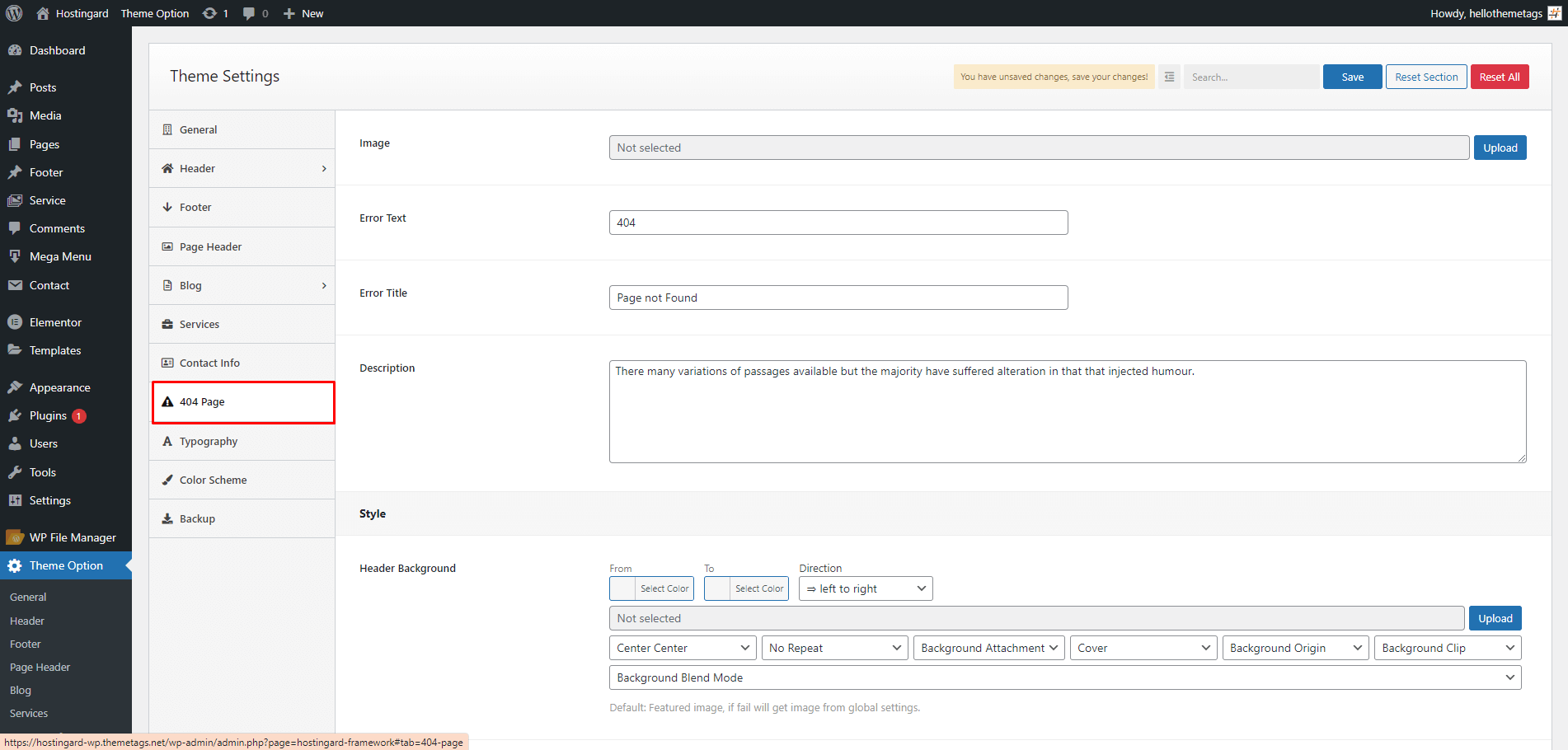Image resolution: width=1568 pixels, height=750 pixels.
Task: Click the Backup download icon
Action: pyautogui.click(x=167, y=518)
